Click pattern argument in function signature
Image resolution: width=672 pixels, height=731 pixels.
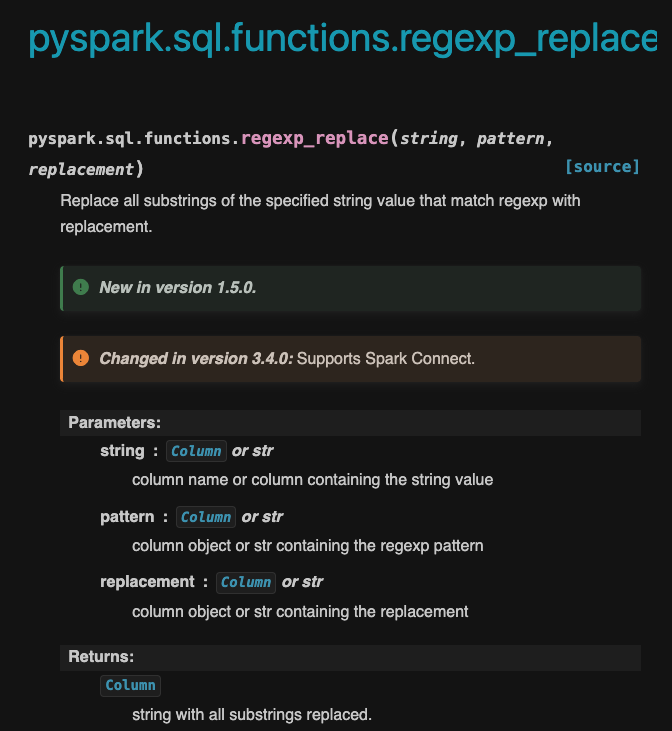point(510,138)
